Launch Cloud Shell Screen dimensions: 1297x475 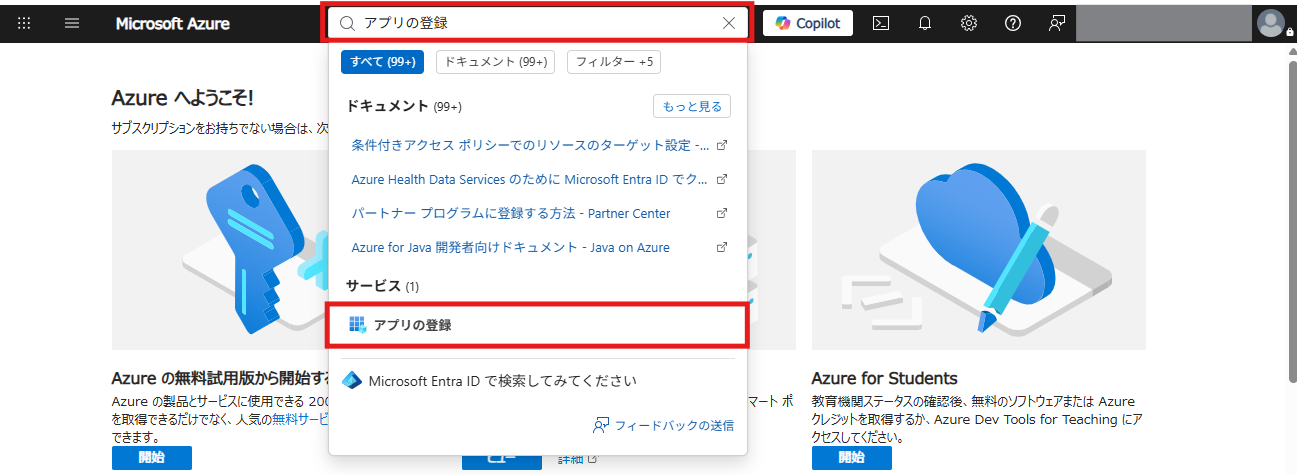pos(881,23)
